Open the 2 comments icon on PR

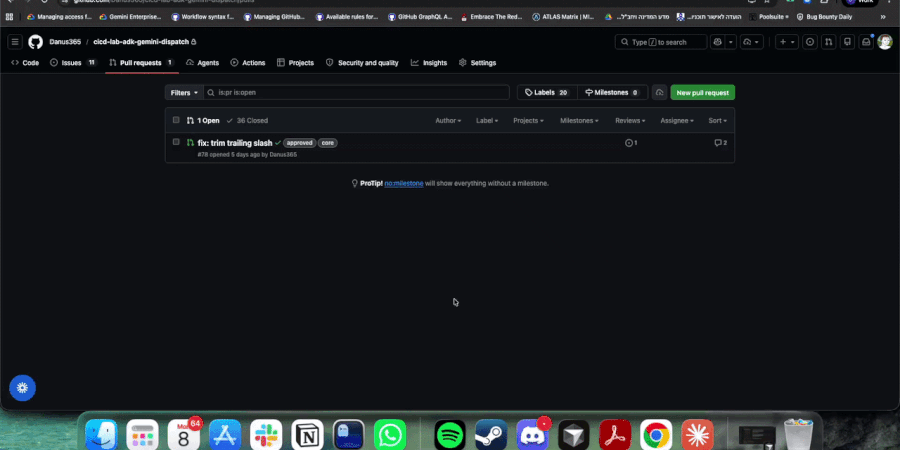tap(720, 143)
